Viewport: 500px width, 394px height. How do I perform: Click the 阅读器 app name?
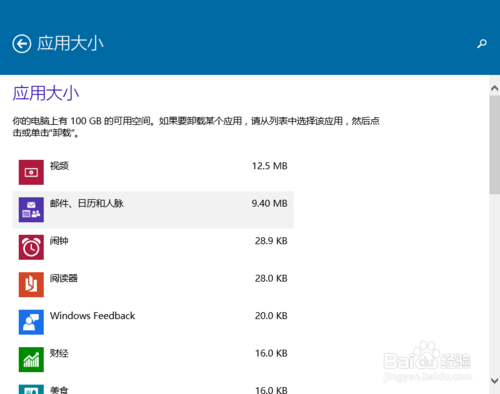[64, 278]
